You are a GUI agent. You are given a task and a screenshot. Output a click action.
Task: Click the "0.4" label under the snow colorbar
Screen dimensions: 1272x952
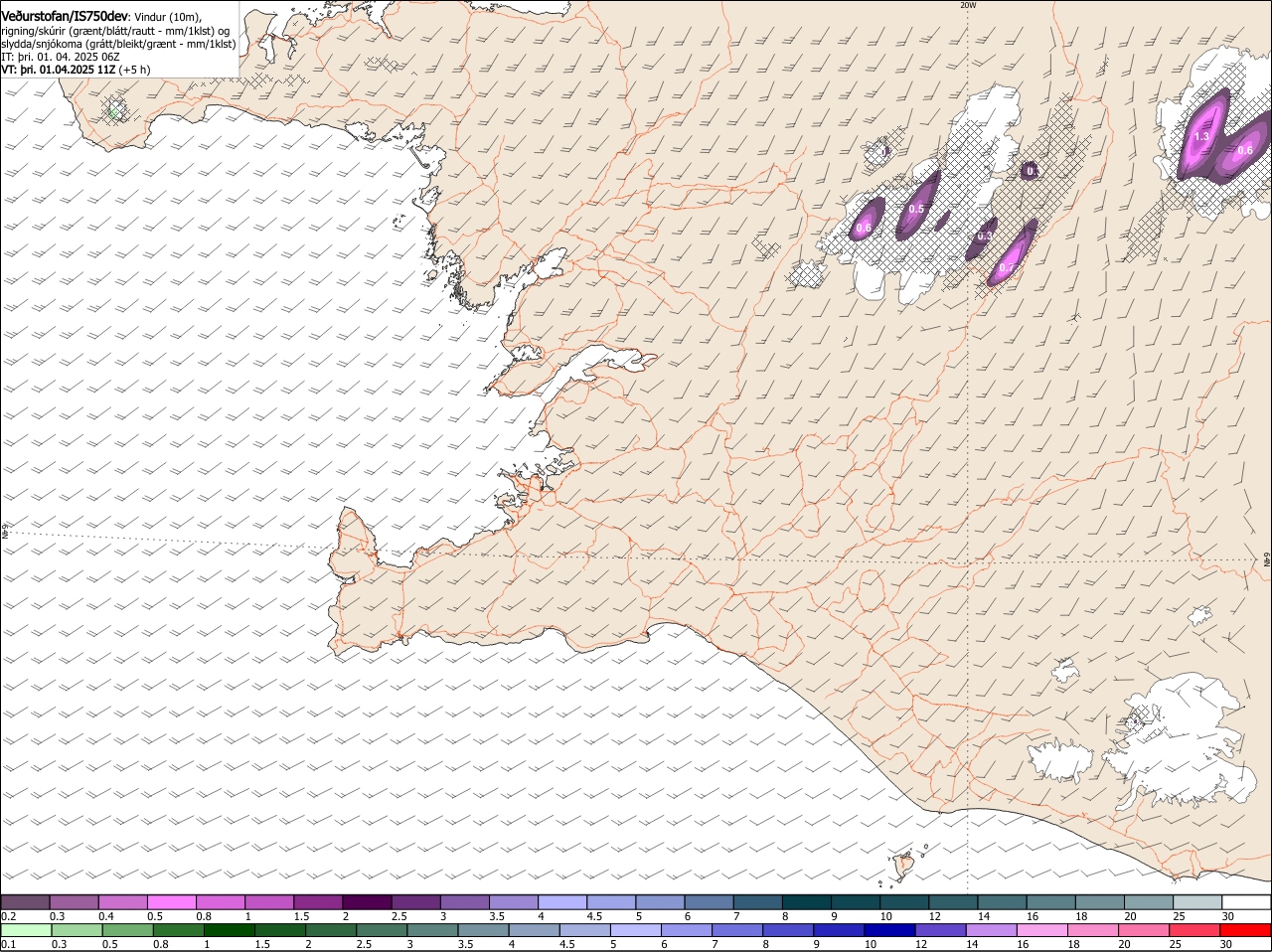106,915
